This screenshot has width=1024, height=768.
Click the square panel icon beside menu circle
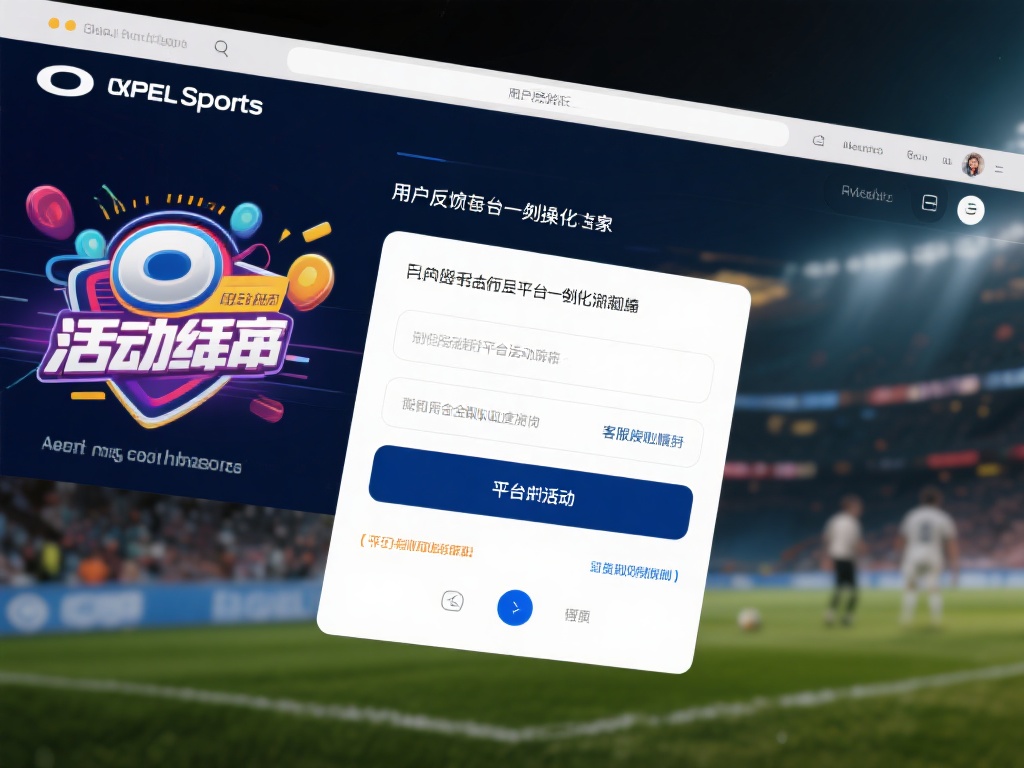pyautogui.click(x=929, y=202)
